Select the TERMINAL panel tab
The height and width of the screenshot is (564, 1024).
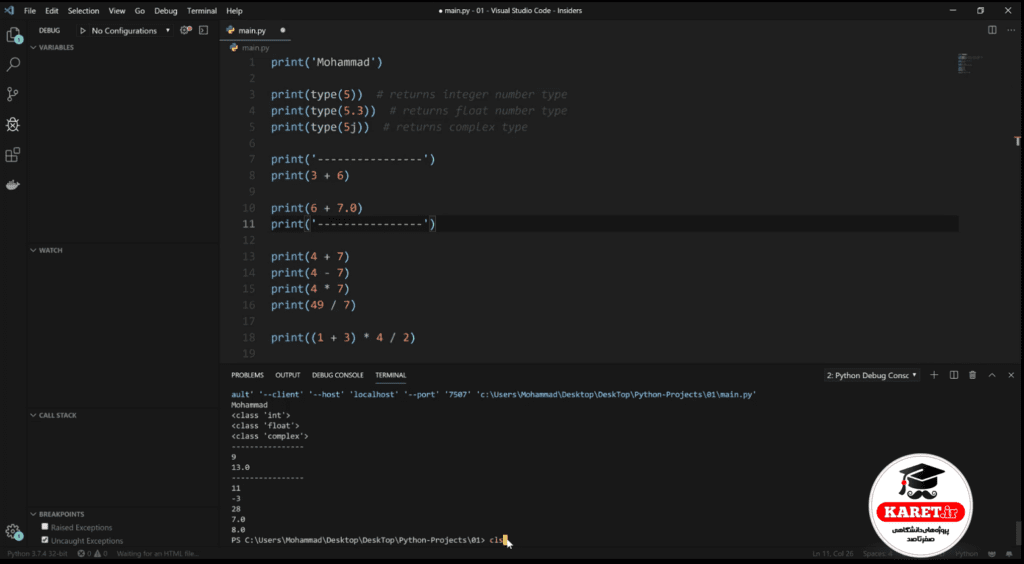pos(391,375)
